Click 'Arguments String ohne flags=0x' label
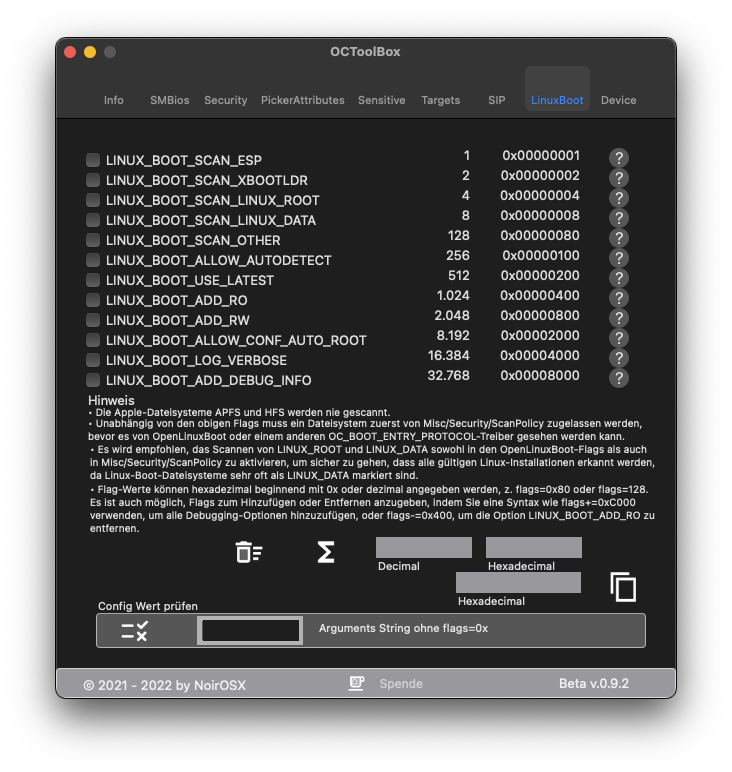The height and width of the screenshot is (772, 732). [403, 628]
